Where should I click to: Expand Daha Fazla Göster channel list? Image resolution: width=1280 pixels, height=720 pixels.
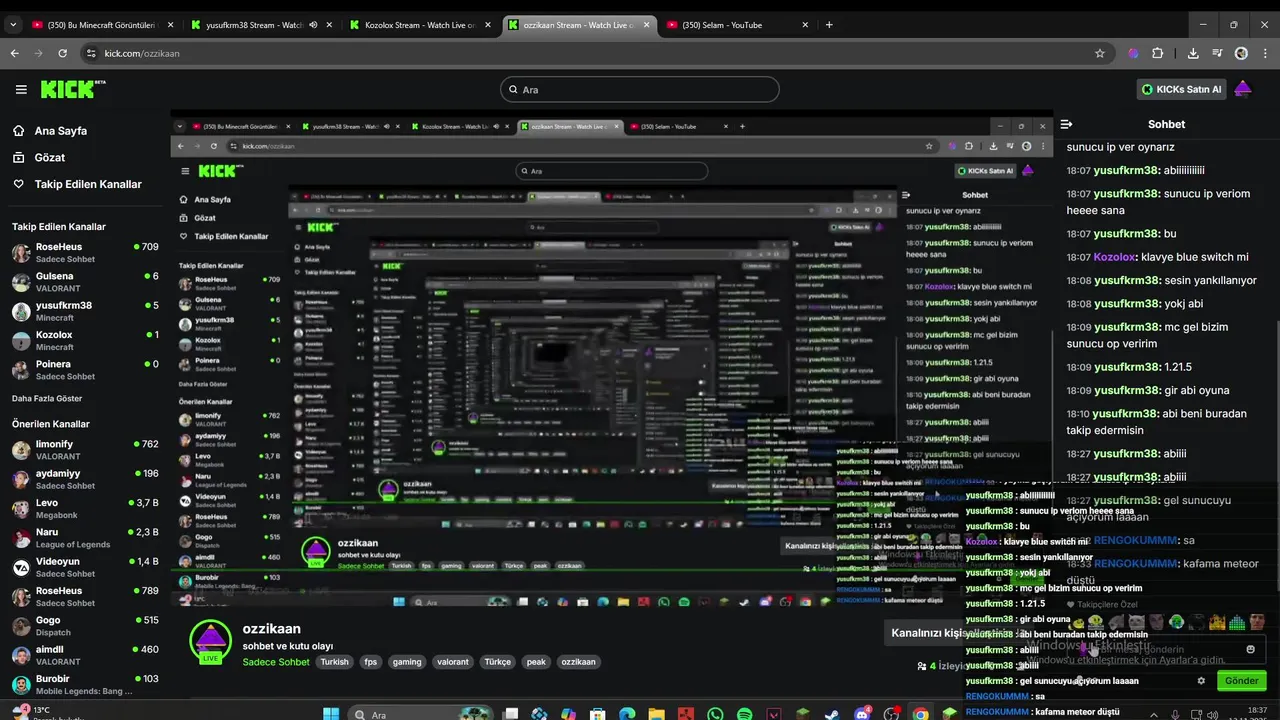point(47,398)
